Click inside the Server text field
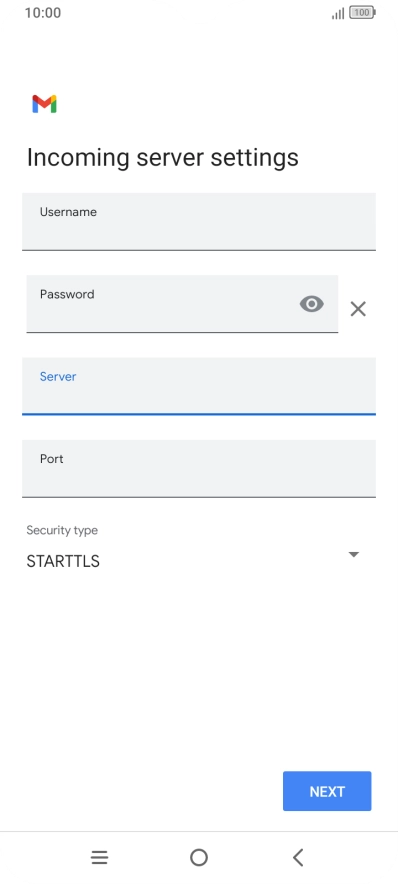The width and height of the screenshot is (398, 884). [x=199, y=386]
